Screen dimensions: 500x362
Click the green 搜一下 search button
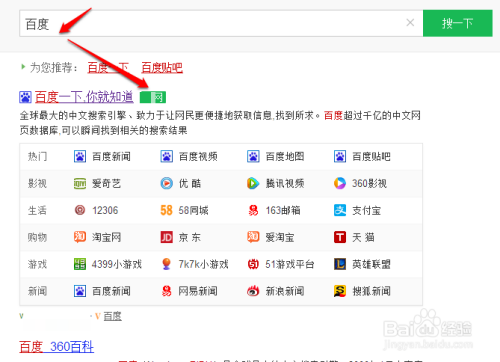coord(458,23)
